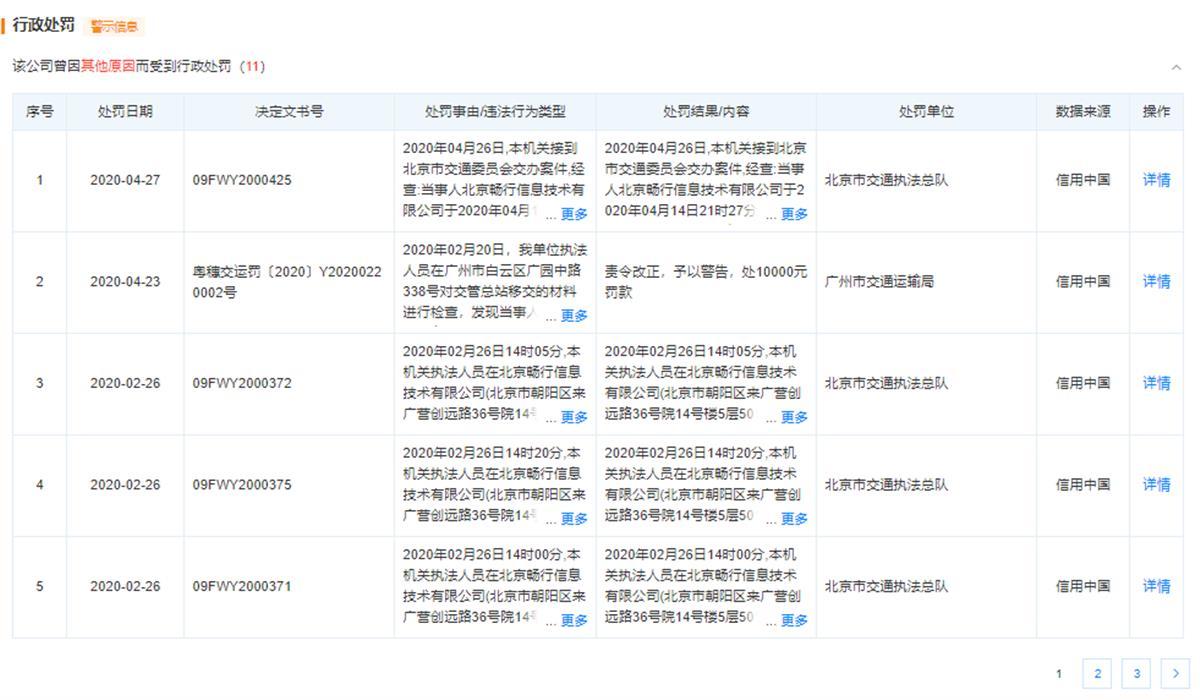The height and width of the screenshot is (700, 1200).
Task: Expand 更多 in row 1 处罚事由 column
Action: tap(574, 214)
